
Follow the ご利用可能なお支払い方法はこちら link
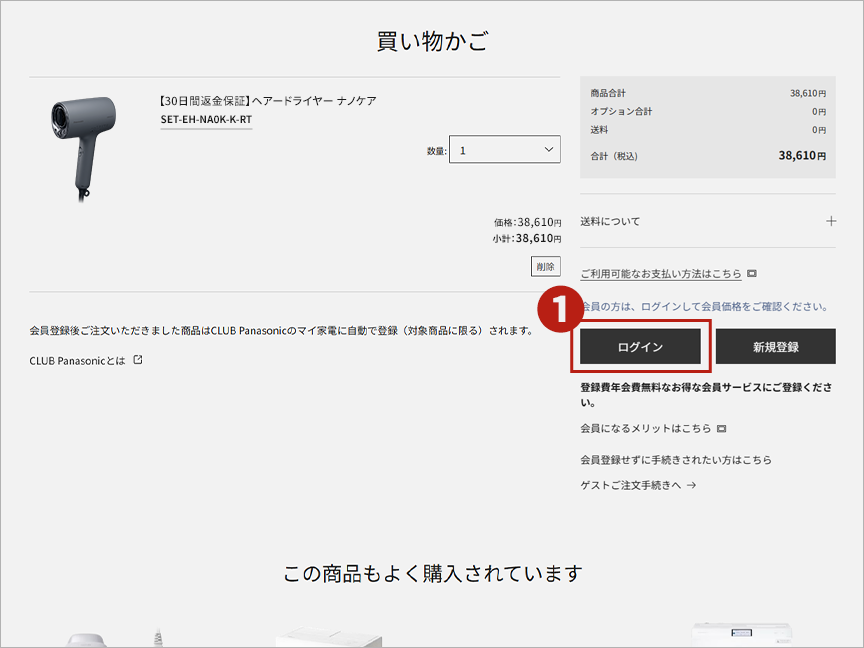660,274
